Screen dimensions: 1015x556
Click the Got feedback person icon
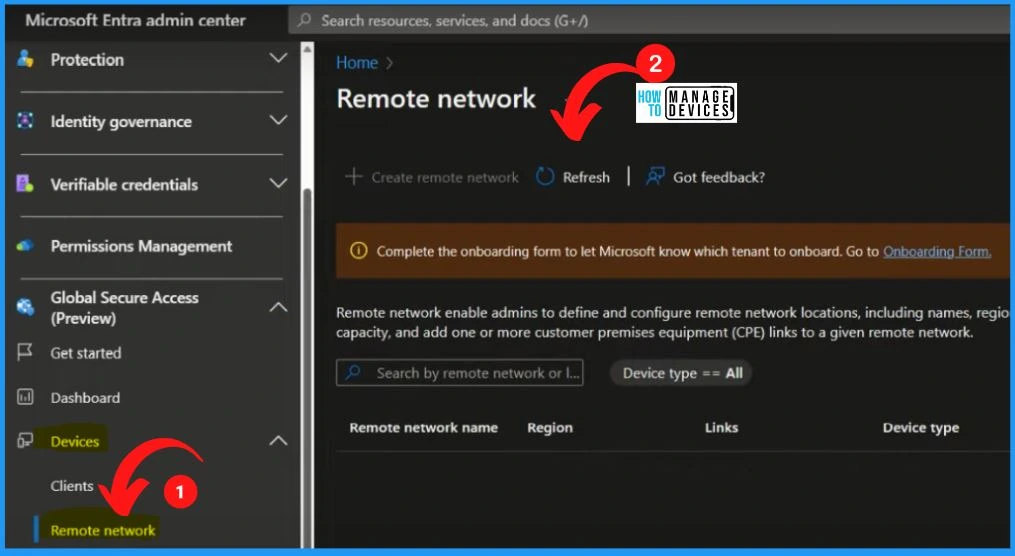pyautogui.click(x=655, y=177)
